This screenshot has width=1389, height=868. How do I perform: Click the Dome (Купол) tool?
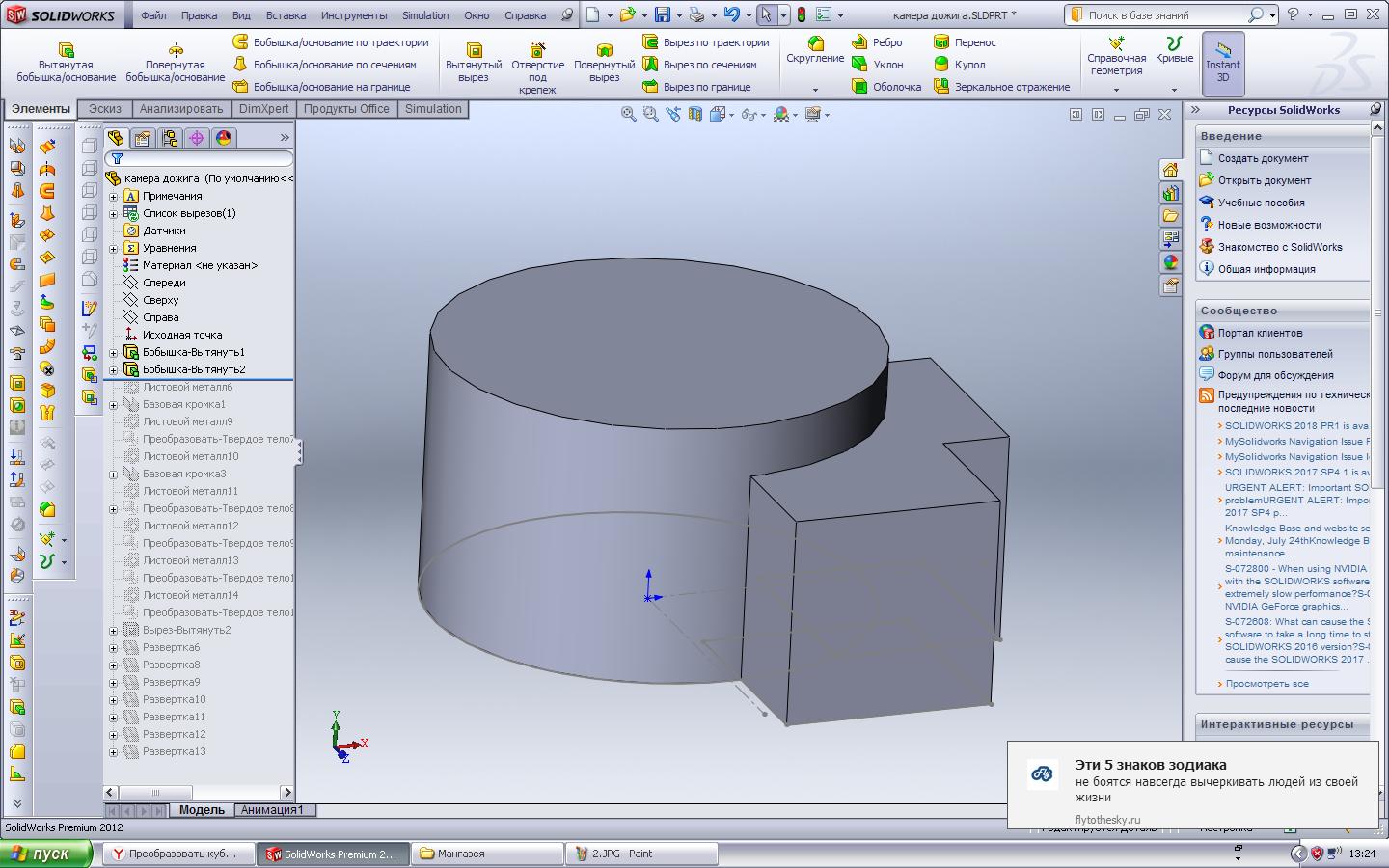(959, 65)
